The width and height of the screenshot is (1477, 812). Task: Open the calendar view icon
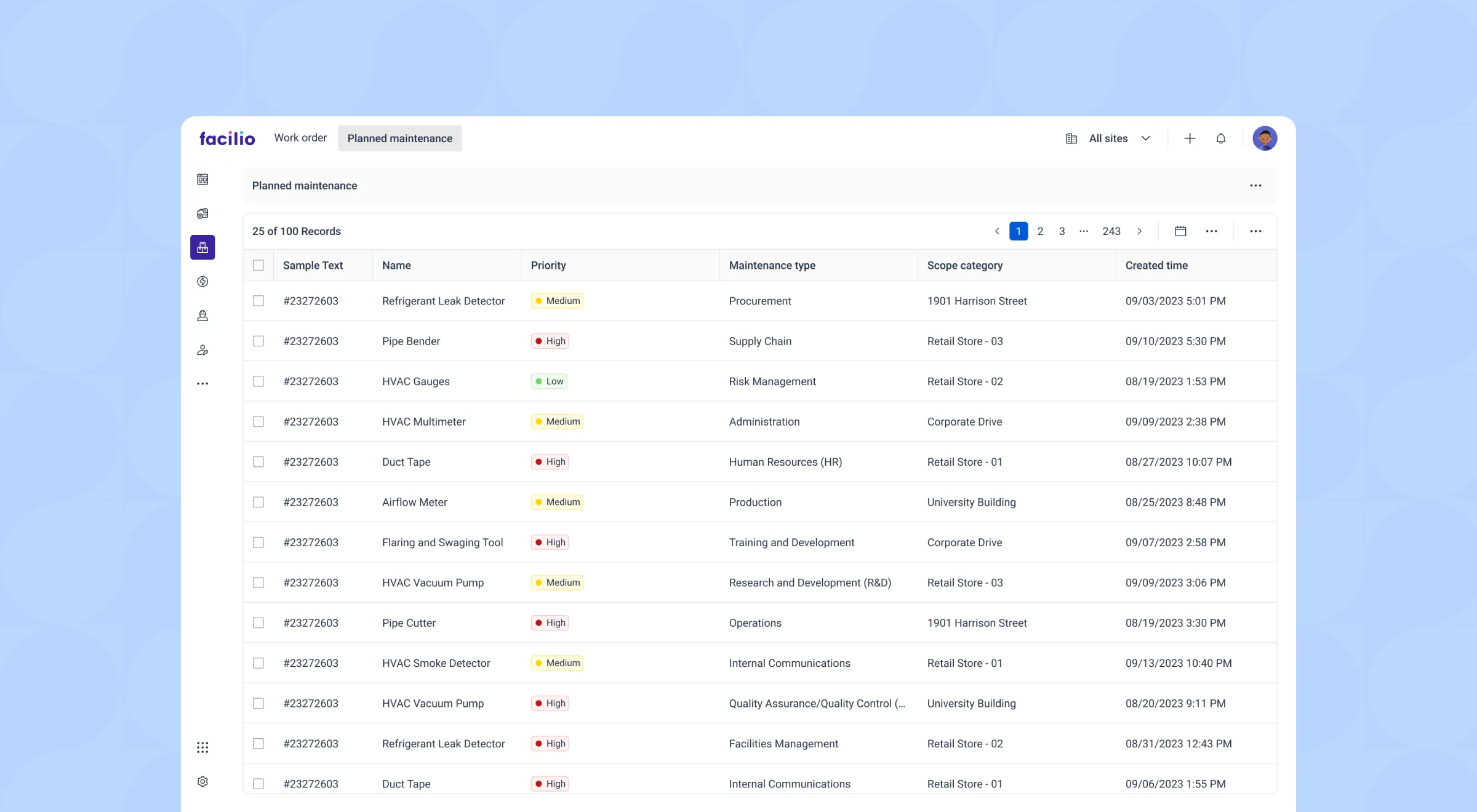tap(1180, 231)
